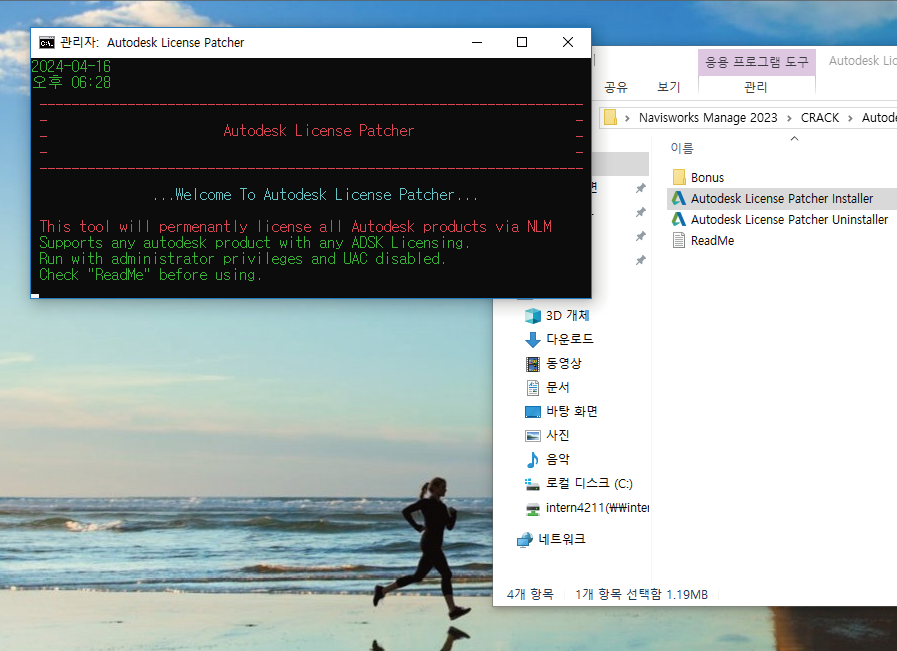Click the last pin icon in quick access

[641, 260]
